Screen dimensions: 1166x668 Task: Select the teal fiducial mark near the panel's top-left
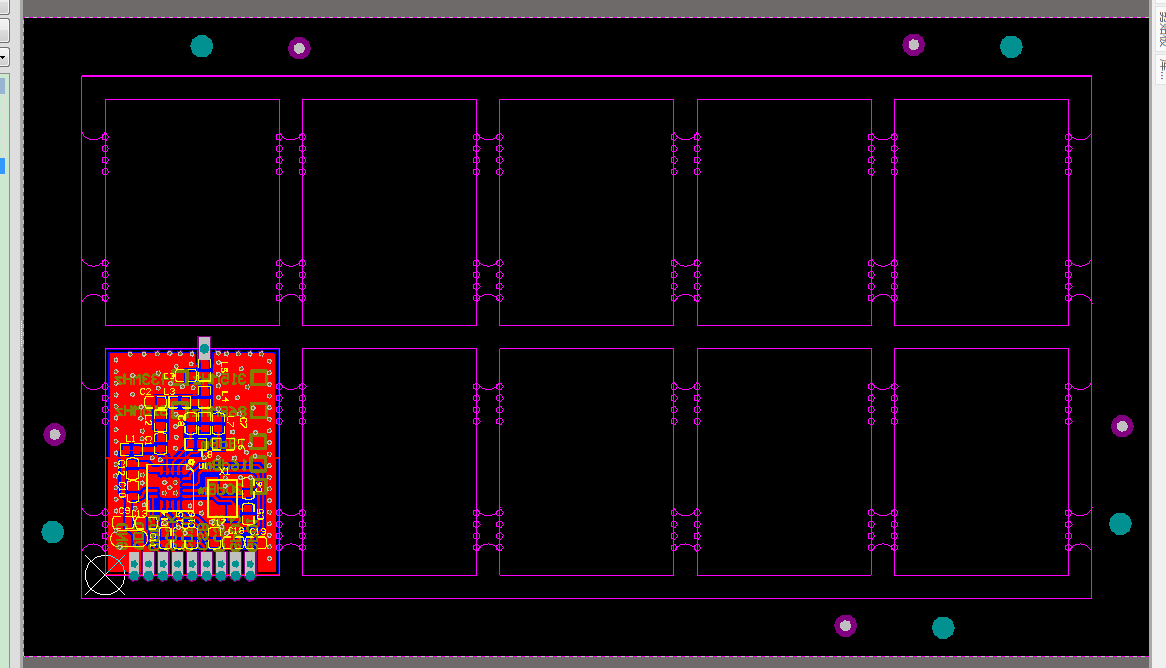202,46
